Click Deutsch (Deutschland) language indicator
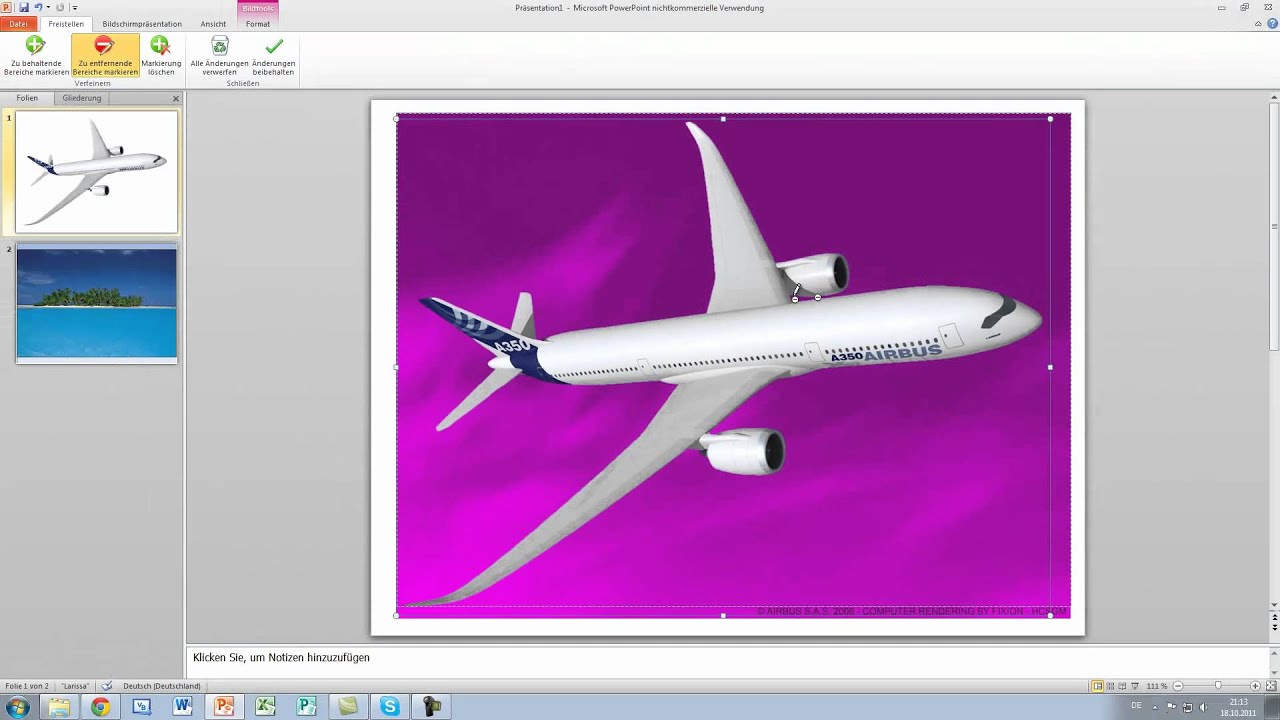The height and width of the screenshot is (720, 1280). (x=161, y=686)
